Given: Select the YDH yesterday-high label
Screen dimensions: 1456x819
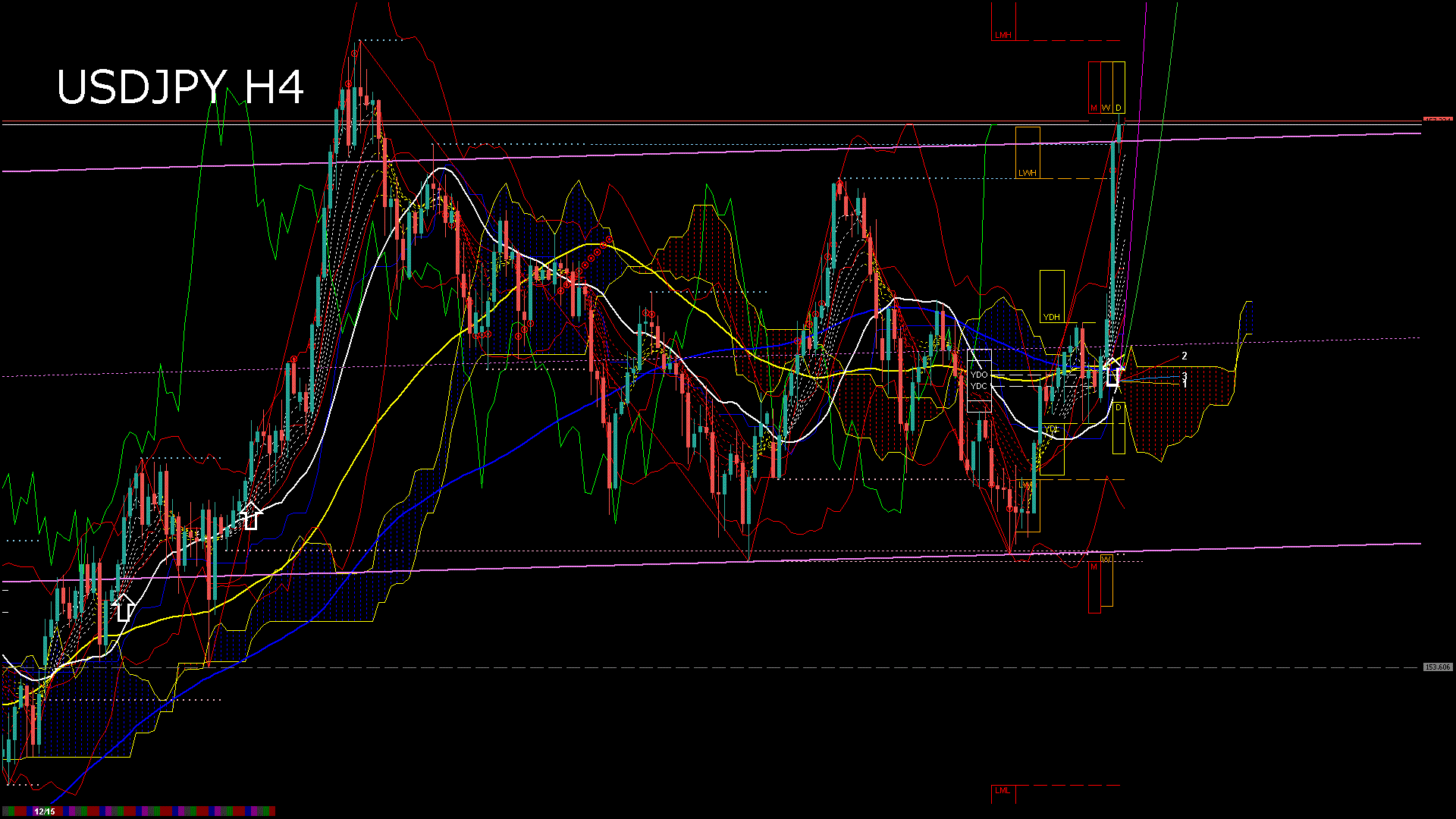Looking at the screenshot, I should tap(1051, 316).
